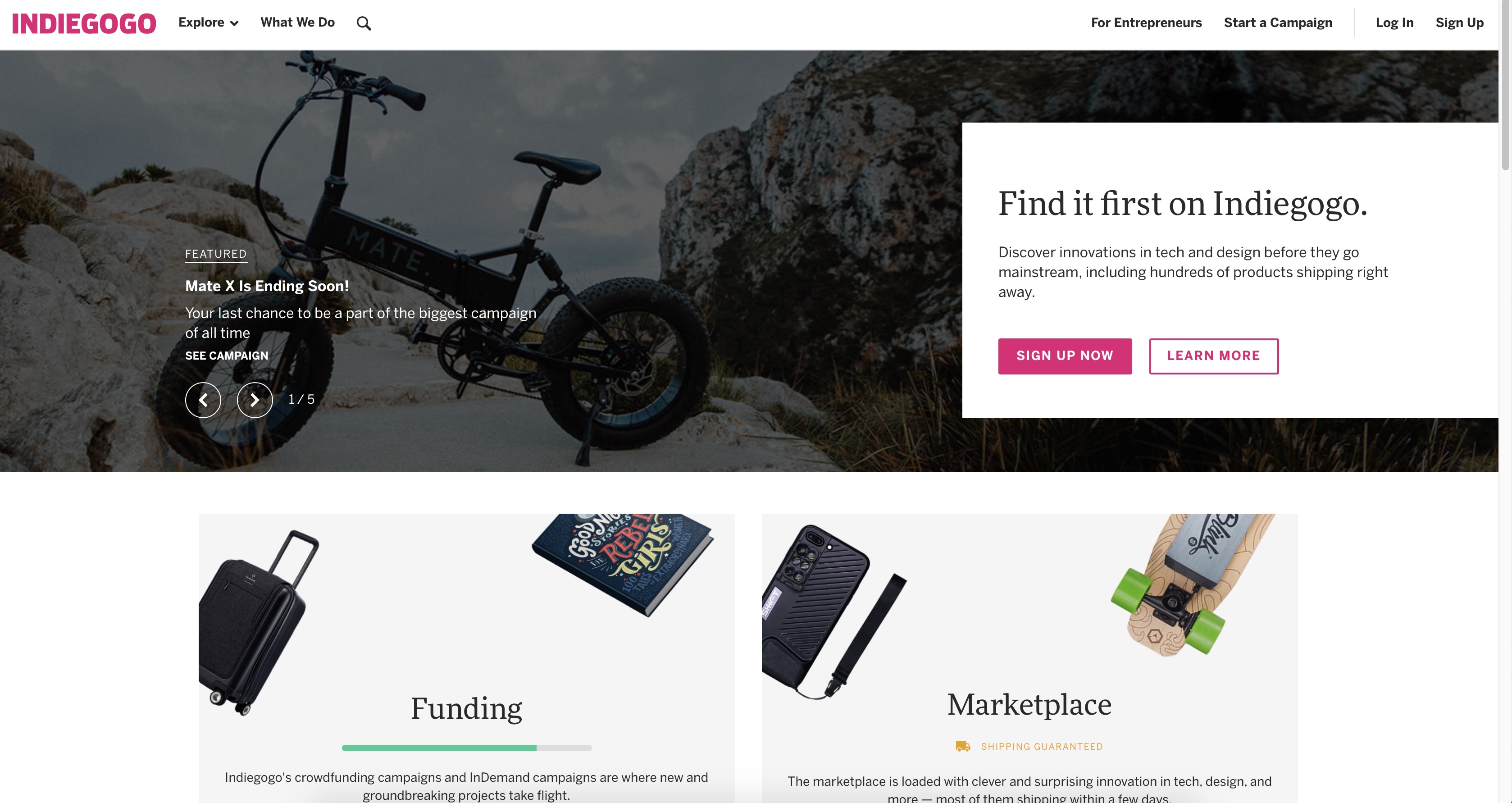
Task: Advance to next featured slide arrow
Action: [255, 400]
